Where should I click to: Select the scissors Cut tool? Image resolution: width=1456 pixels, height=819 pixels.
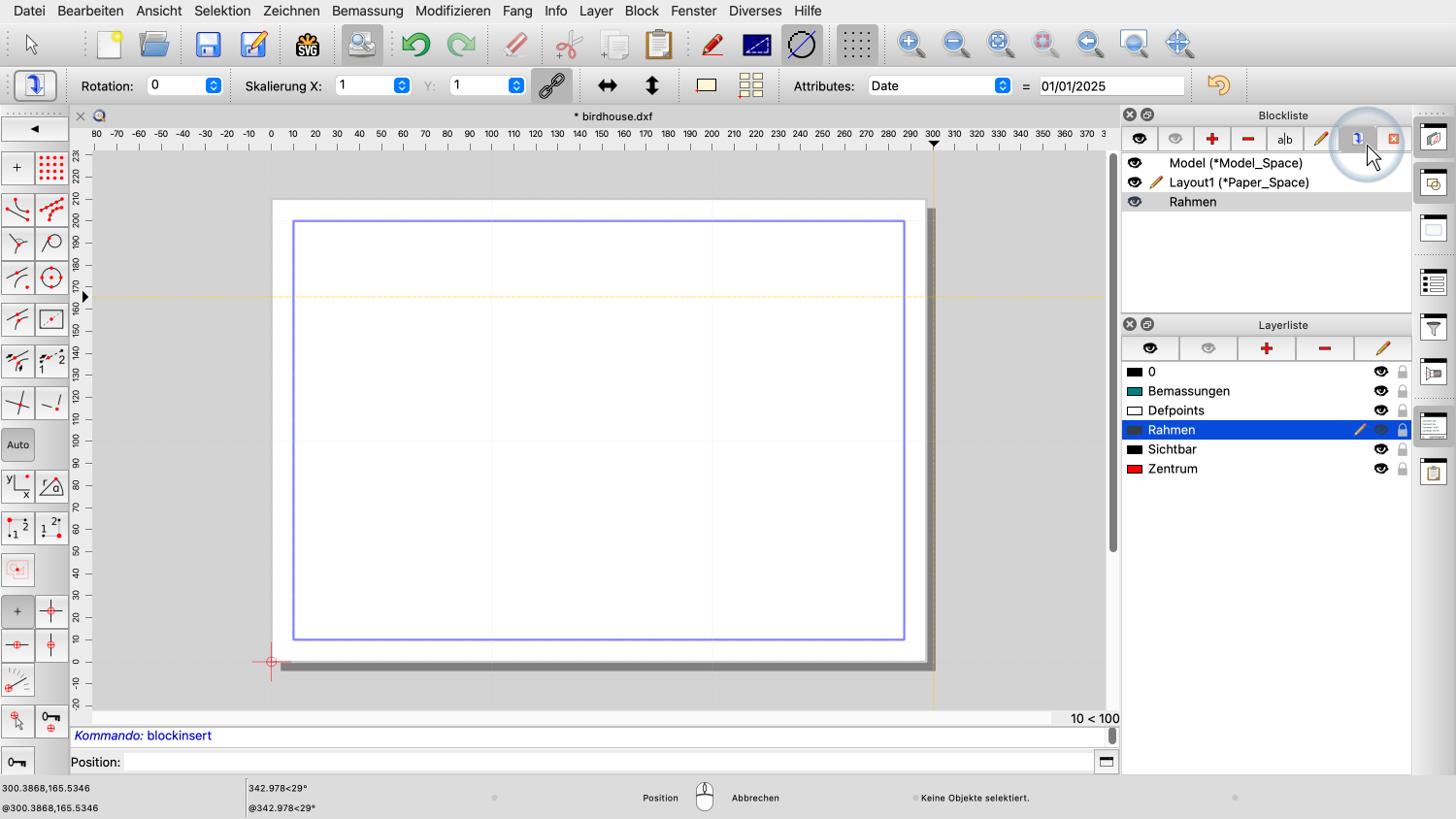pyautogui.click(x=568, y=45)
